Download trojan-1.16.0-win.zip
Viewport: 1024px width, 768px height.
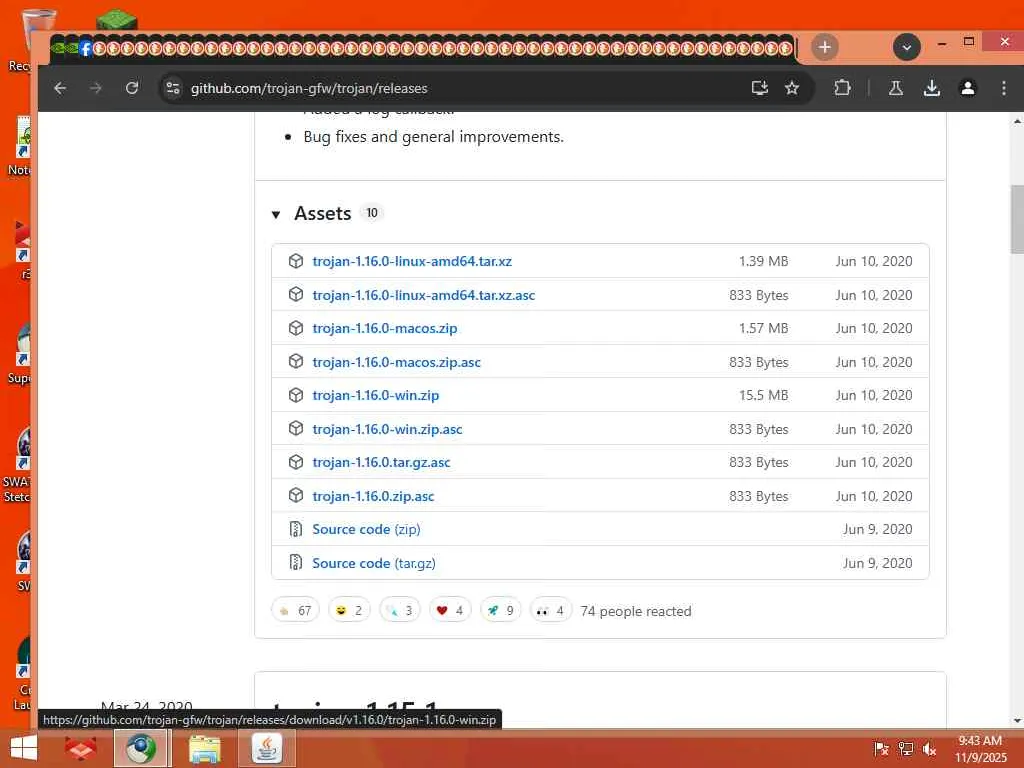376,395
